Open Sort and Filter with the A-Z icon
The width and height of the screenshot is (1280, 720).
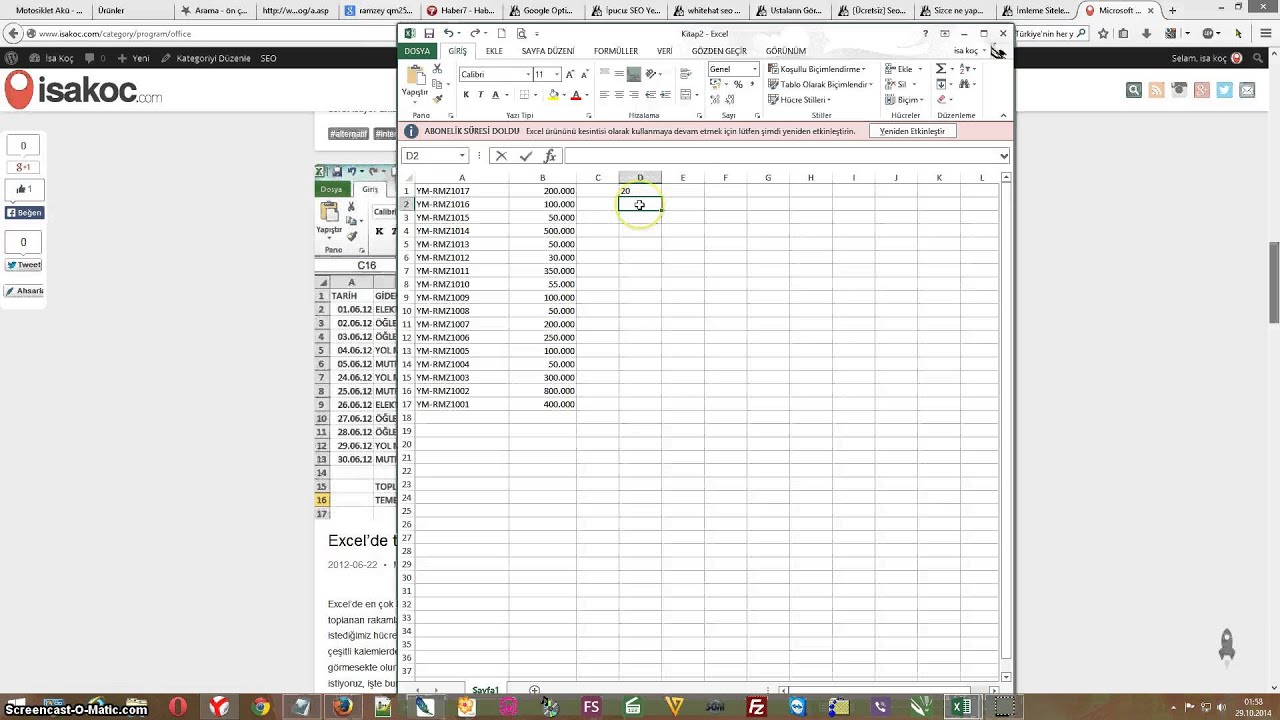click(966, 69)
